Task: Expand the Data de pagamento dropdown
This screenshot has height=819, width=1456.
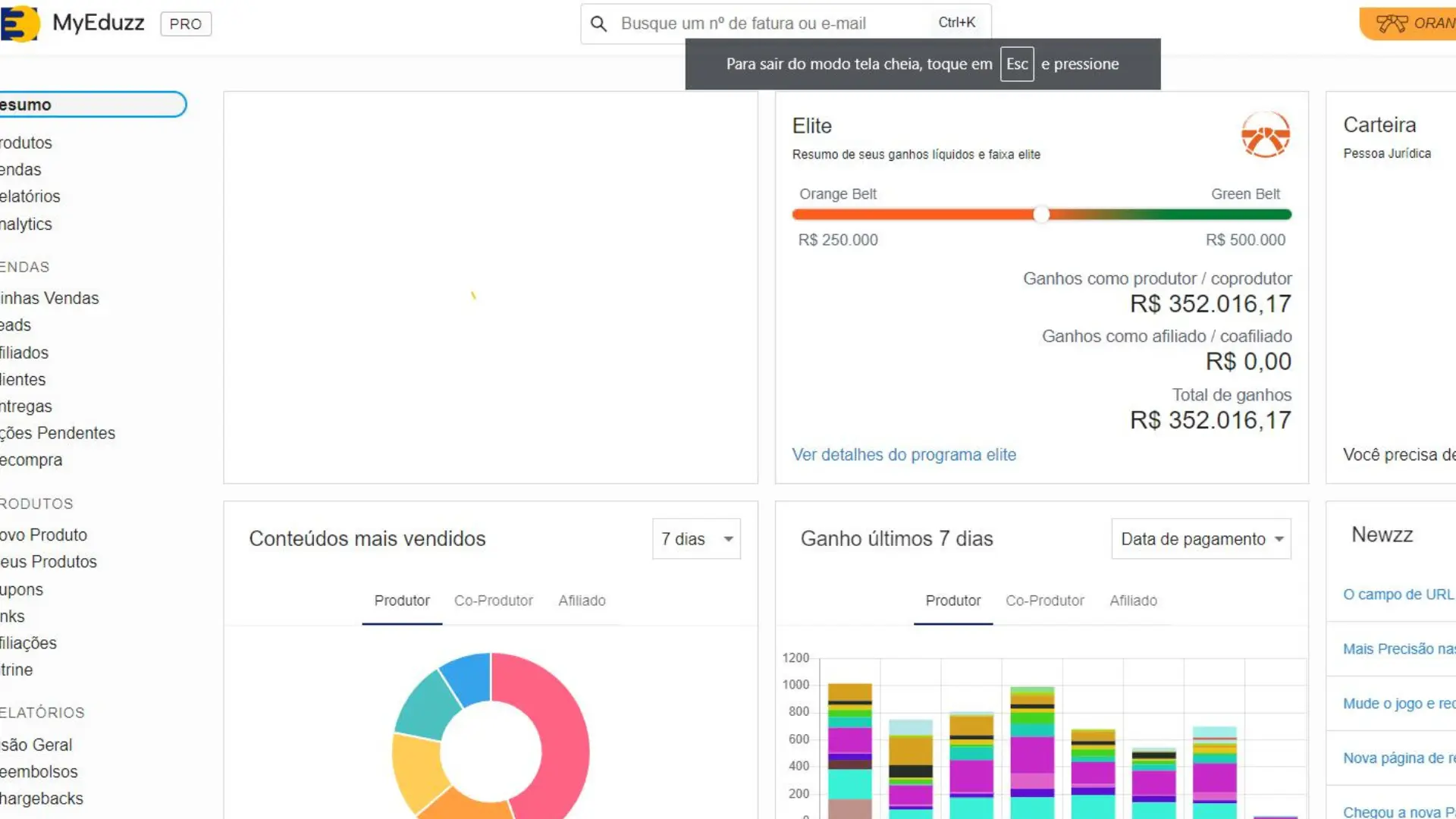Action: [x=1200, y=539]
